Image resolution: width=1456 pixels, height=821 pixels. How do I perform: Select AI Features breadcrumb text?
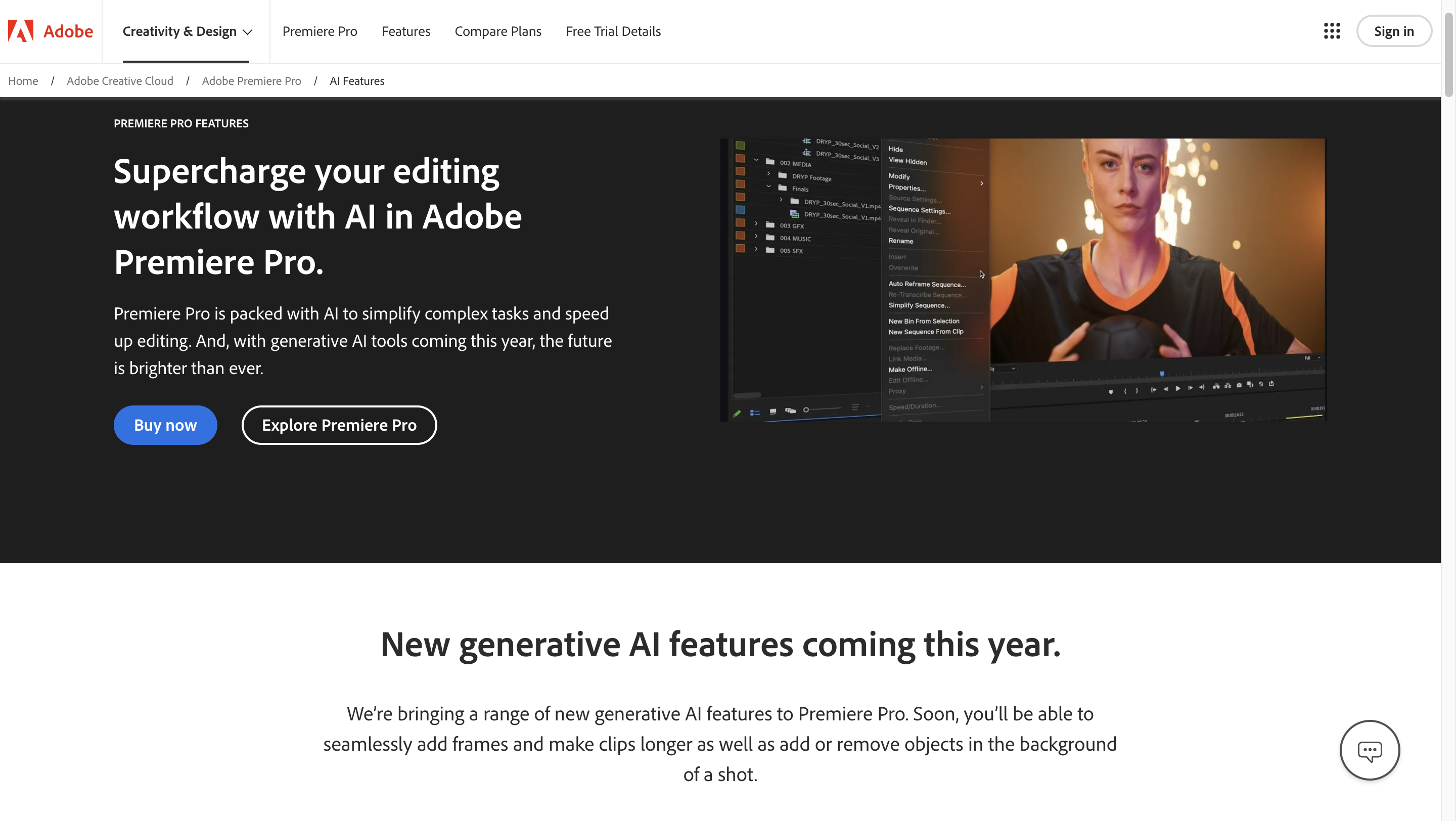357,81
